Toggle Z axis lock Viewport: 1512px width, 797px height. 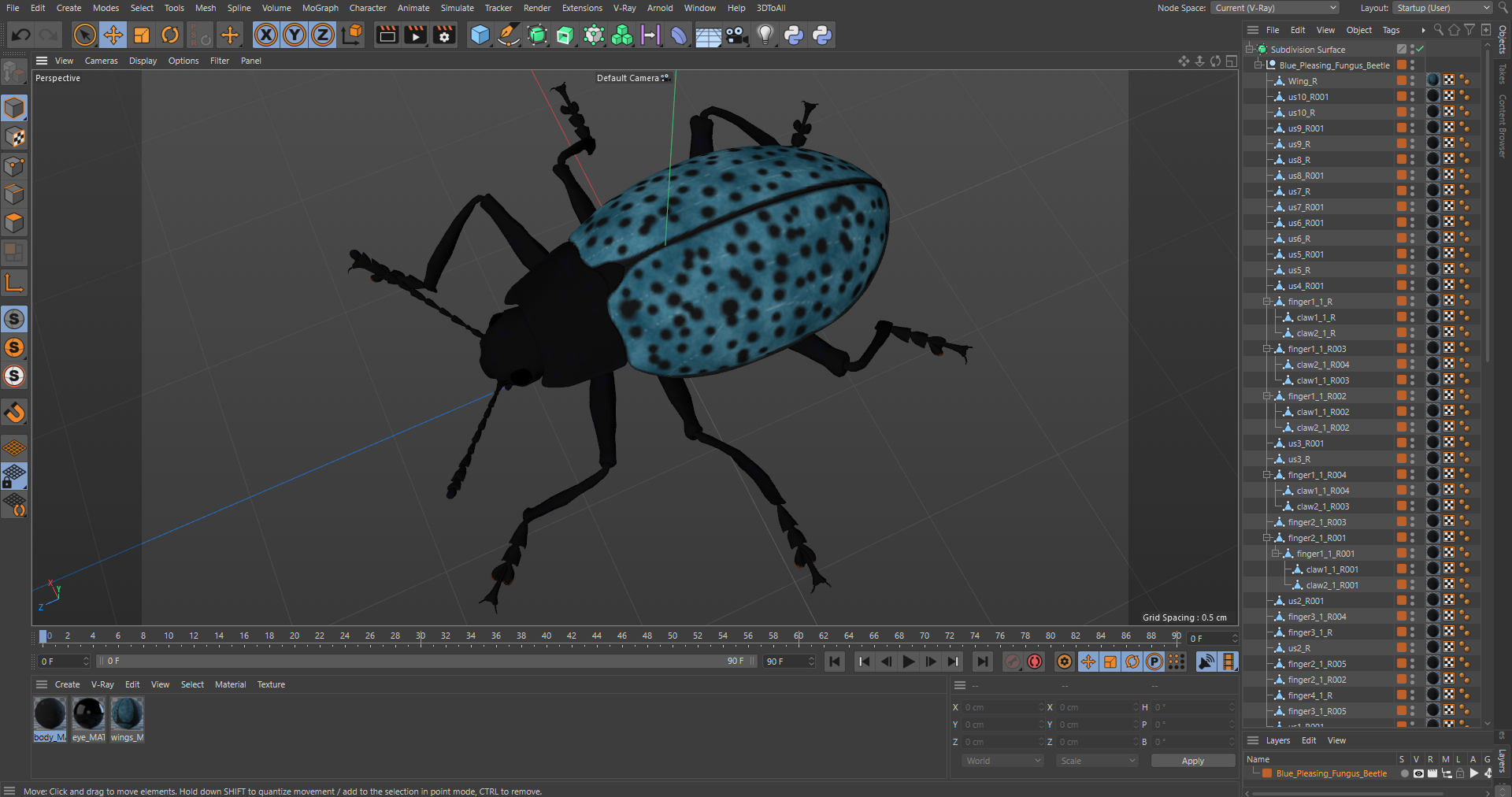click(x=323, y=35)
